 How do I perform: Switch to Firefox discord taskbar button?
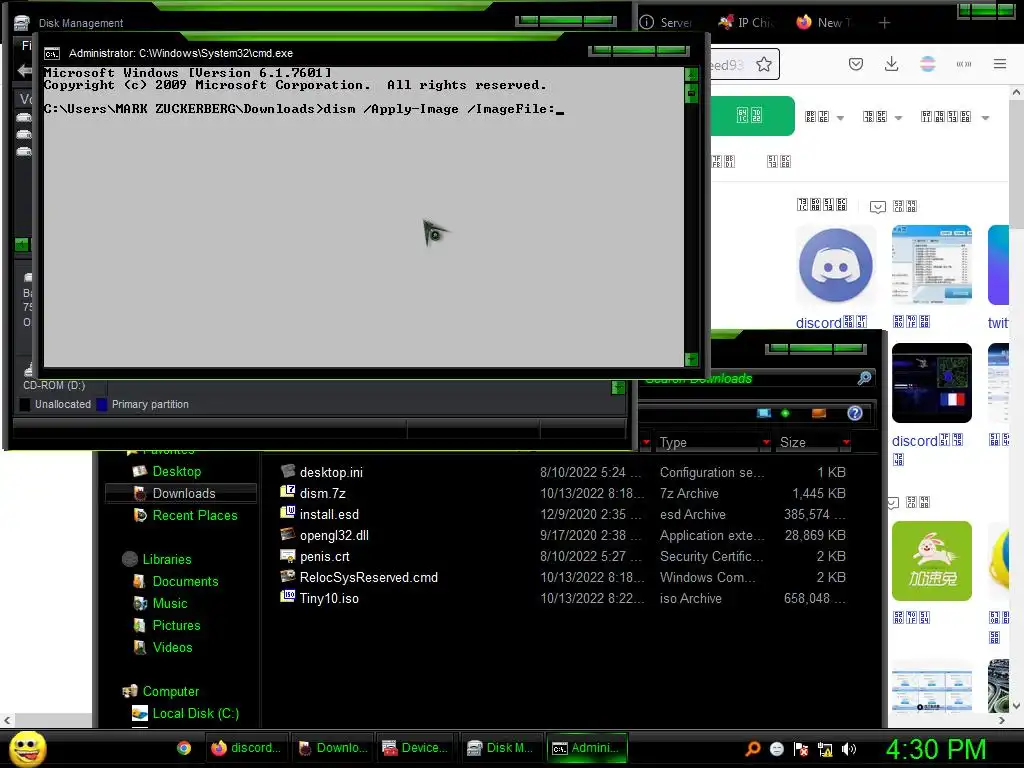coord(246,748)
